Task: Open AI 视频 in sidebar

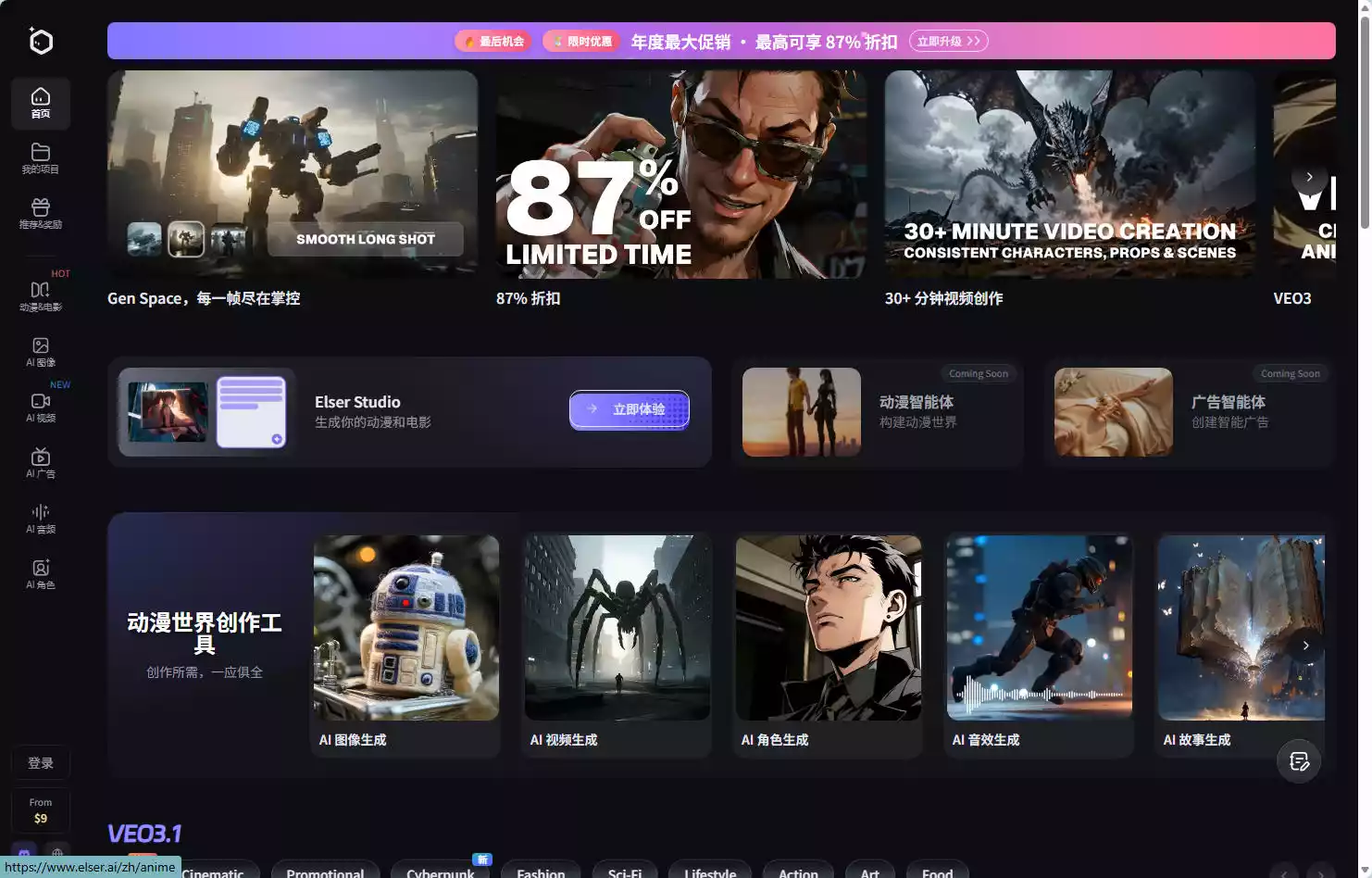Action: (41, 408)
